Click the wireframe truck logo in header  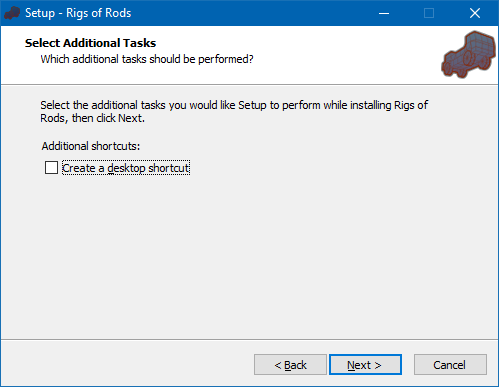pos(468,55)
